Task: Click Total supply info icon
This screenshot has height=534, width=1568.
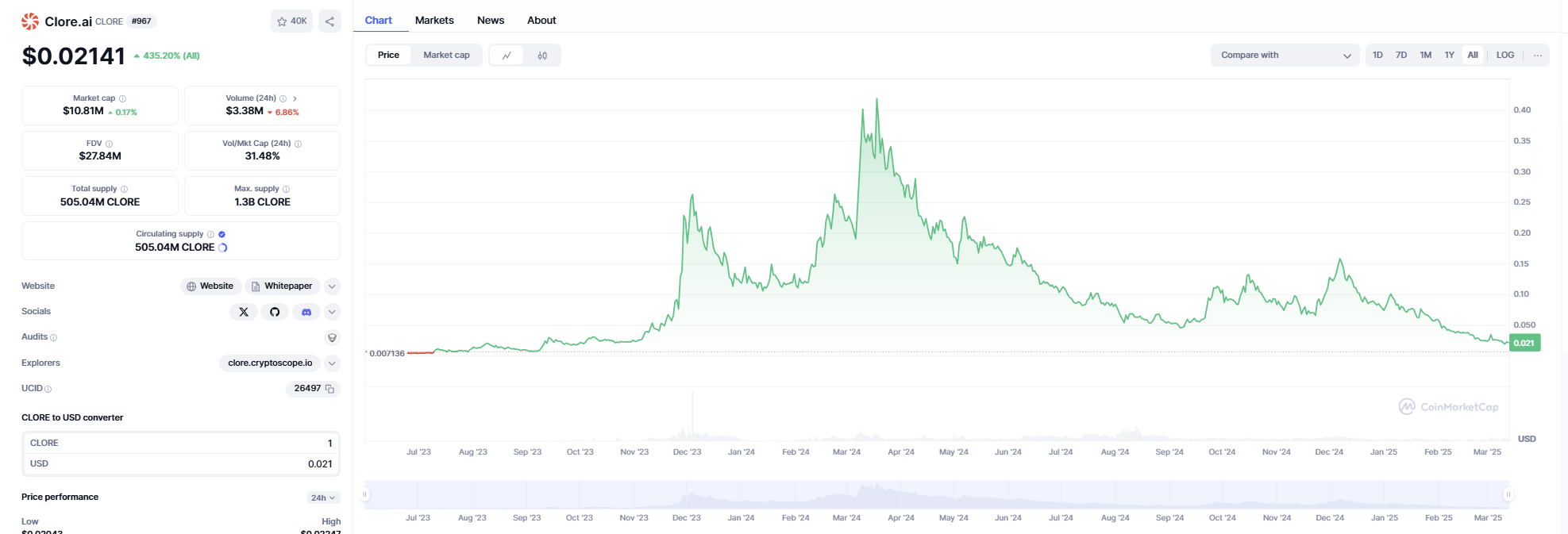Action: 124,189
